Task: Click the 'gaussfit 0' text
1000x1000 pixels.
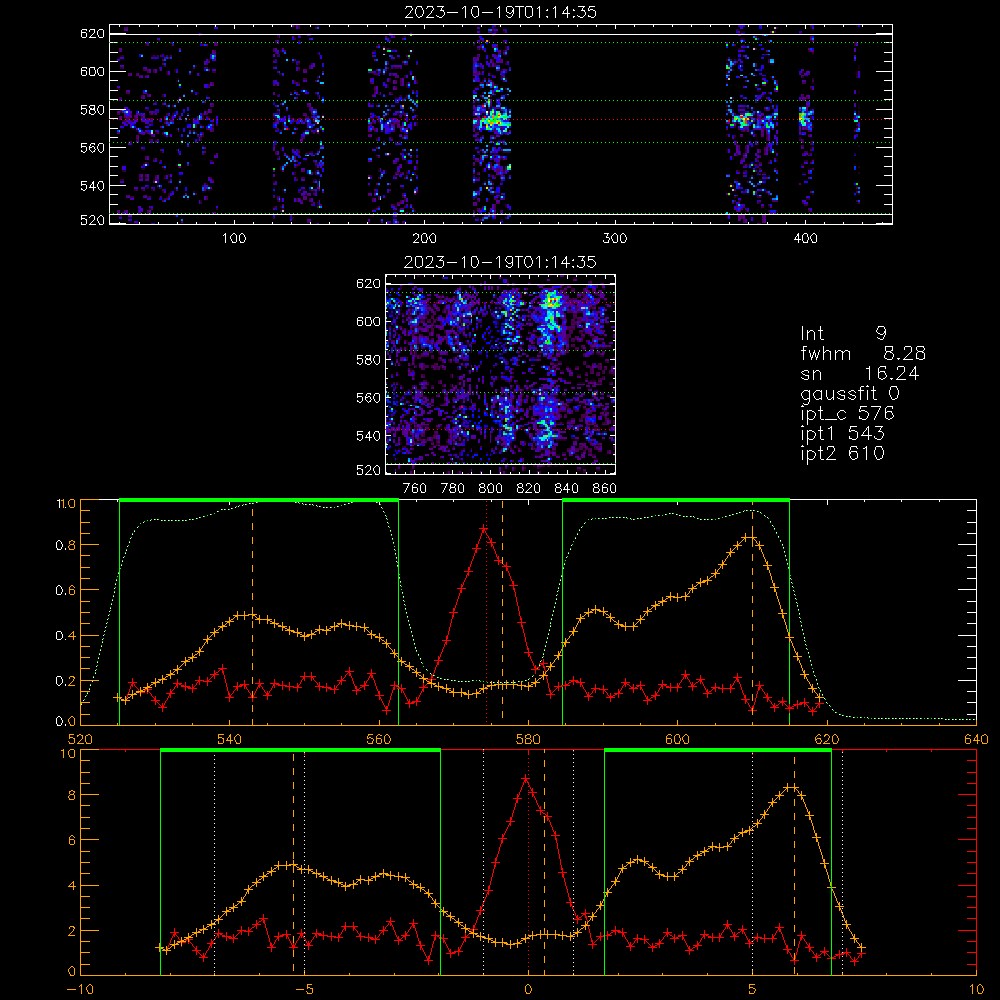Action: click(850, 393)
